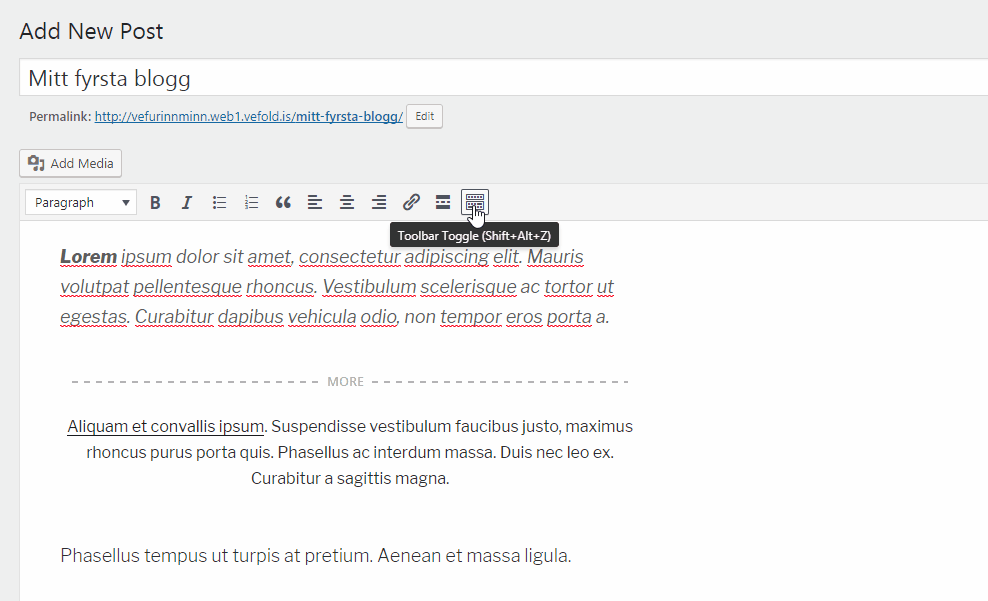
Task: Click the post title field
Action: tap(500, 78)
